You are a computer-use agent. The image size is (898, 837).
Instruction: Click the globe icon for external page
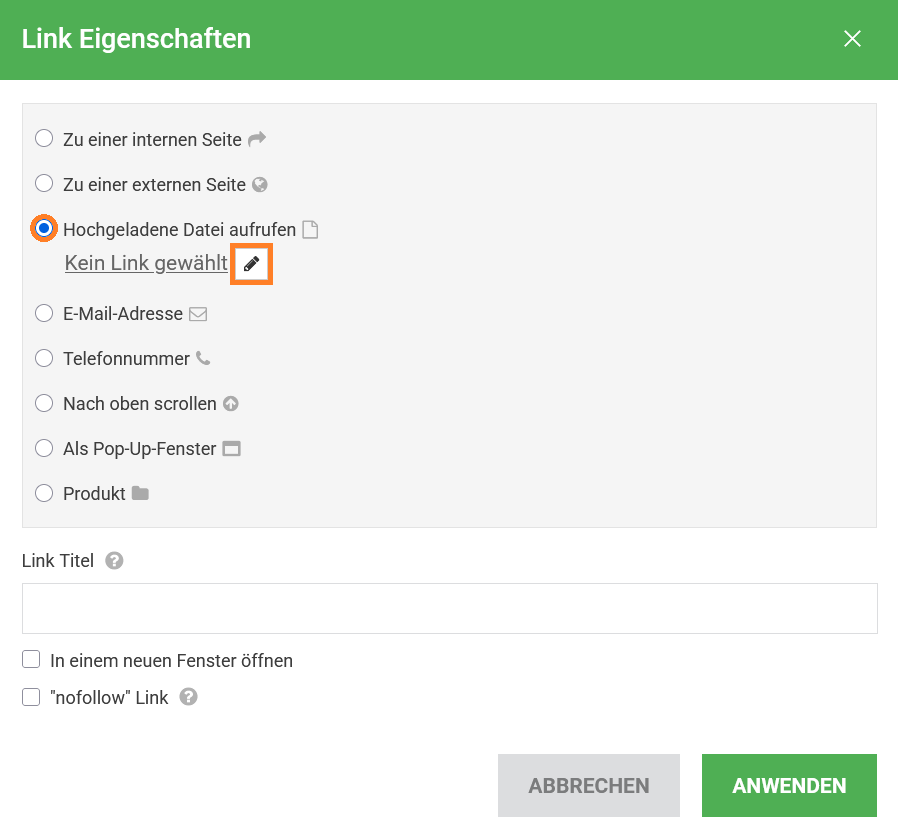(x=260, y=185)
